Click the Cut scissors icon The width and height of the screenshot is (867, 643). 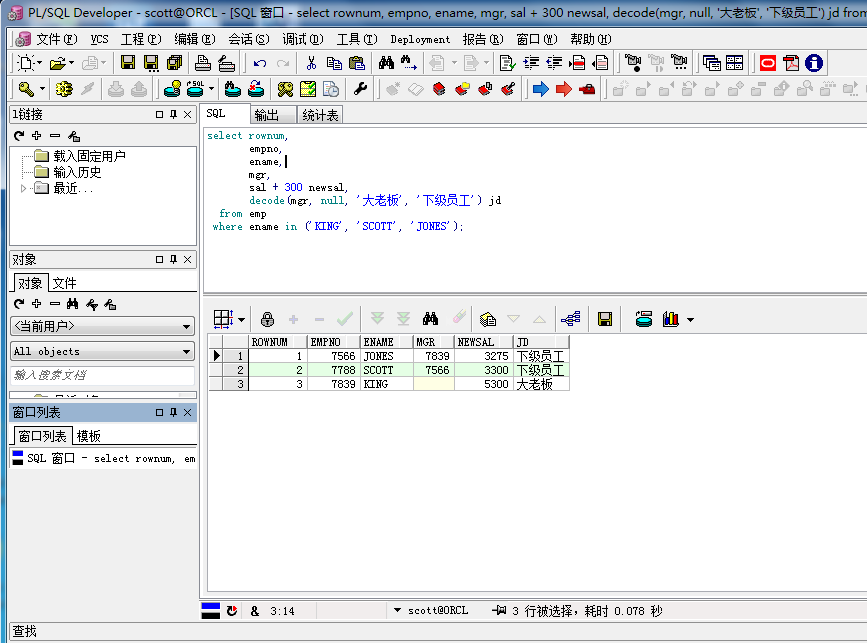pos(311,63)
